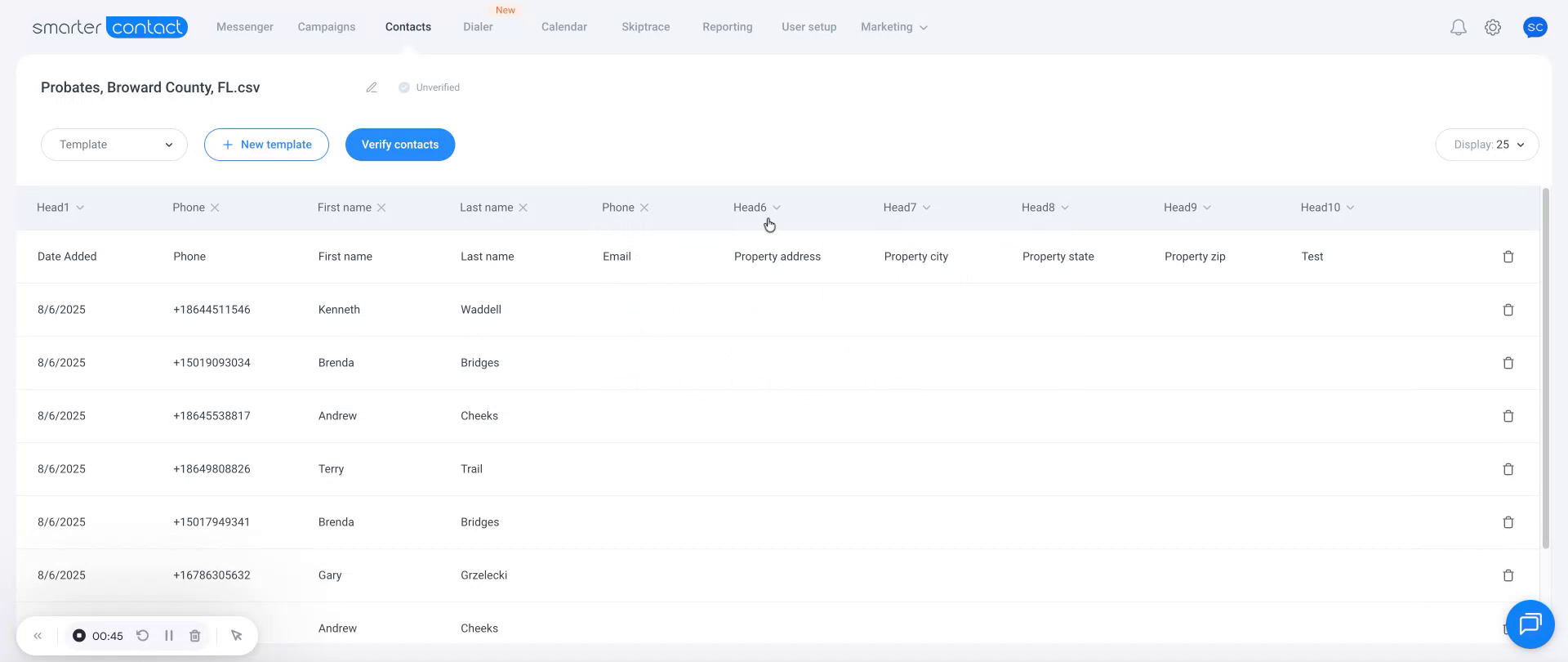Delete the header row with Date Added
Screen dimensions: 1568x662
1508,257
